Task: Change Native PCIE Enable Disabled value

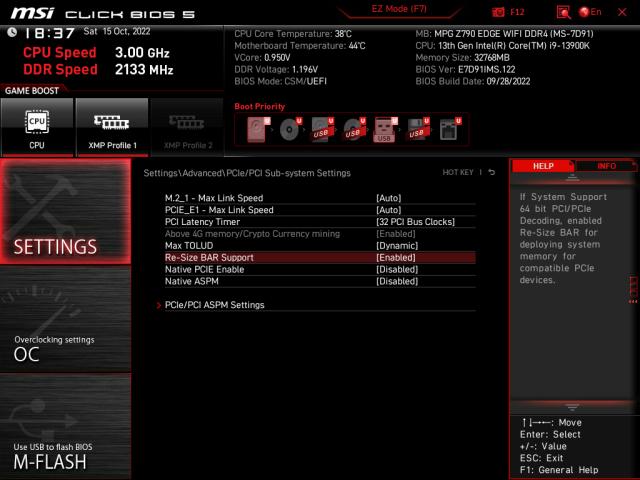Action: [397, 269]
